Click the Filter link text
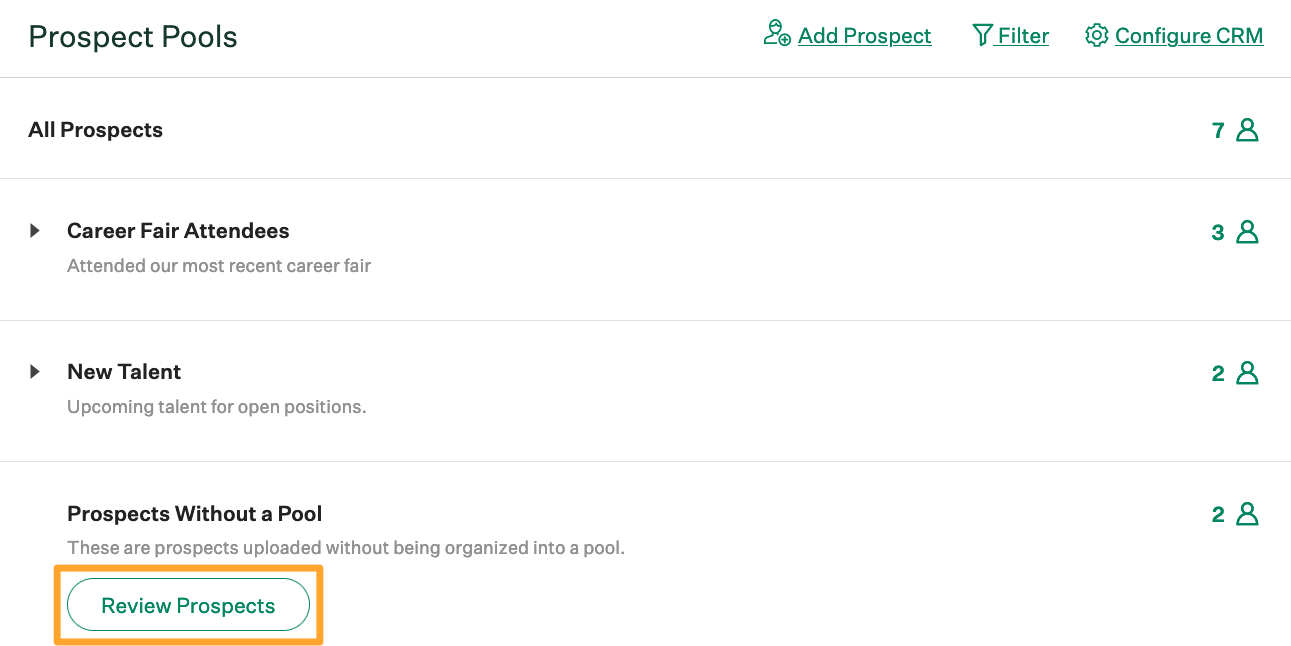This screenshot has height=646, width=1291. pos(1021,36)
